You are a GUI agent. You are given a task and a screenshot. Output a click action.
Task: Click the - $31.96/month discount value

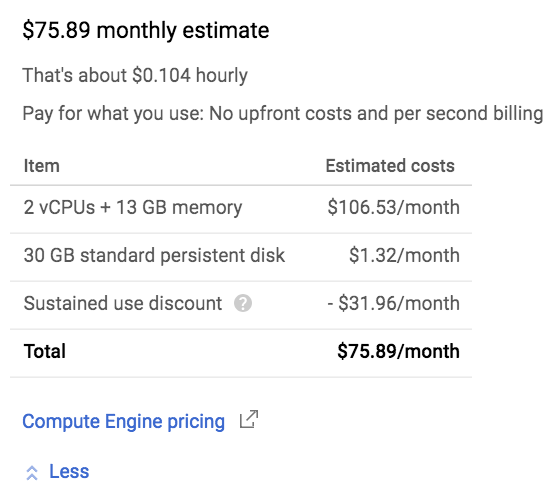pyautogui.click(x=394, y=303)
